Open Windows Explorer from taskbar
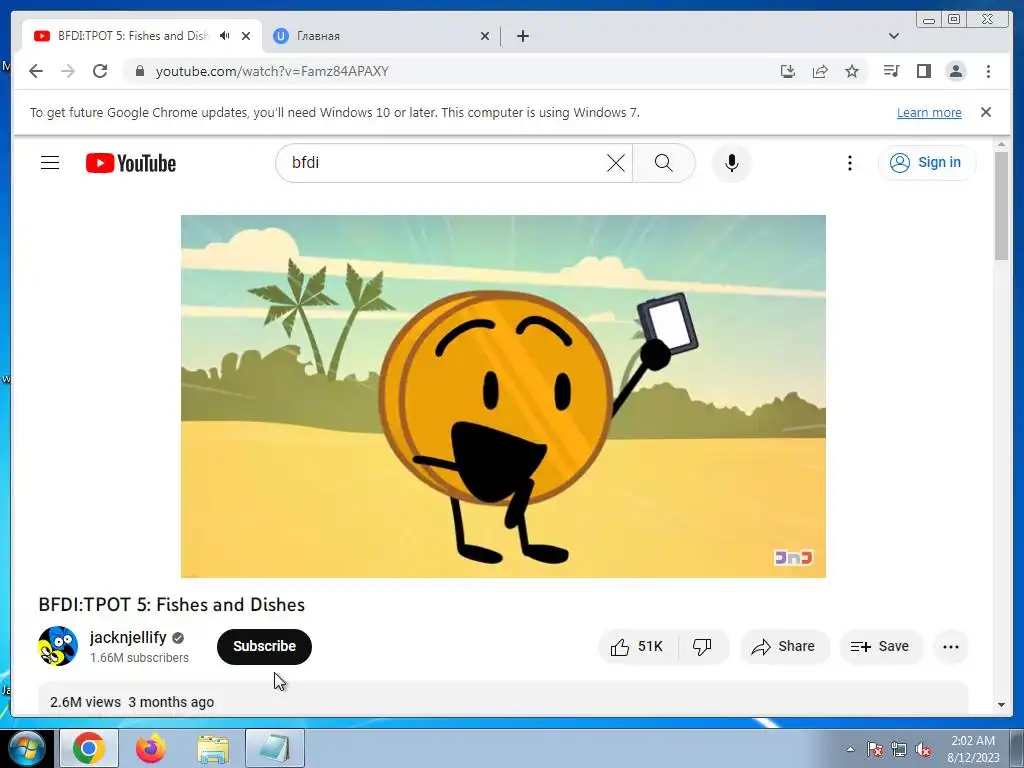 point(213,748)
